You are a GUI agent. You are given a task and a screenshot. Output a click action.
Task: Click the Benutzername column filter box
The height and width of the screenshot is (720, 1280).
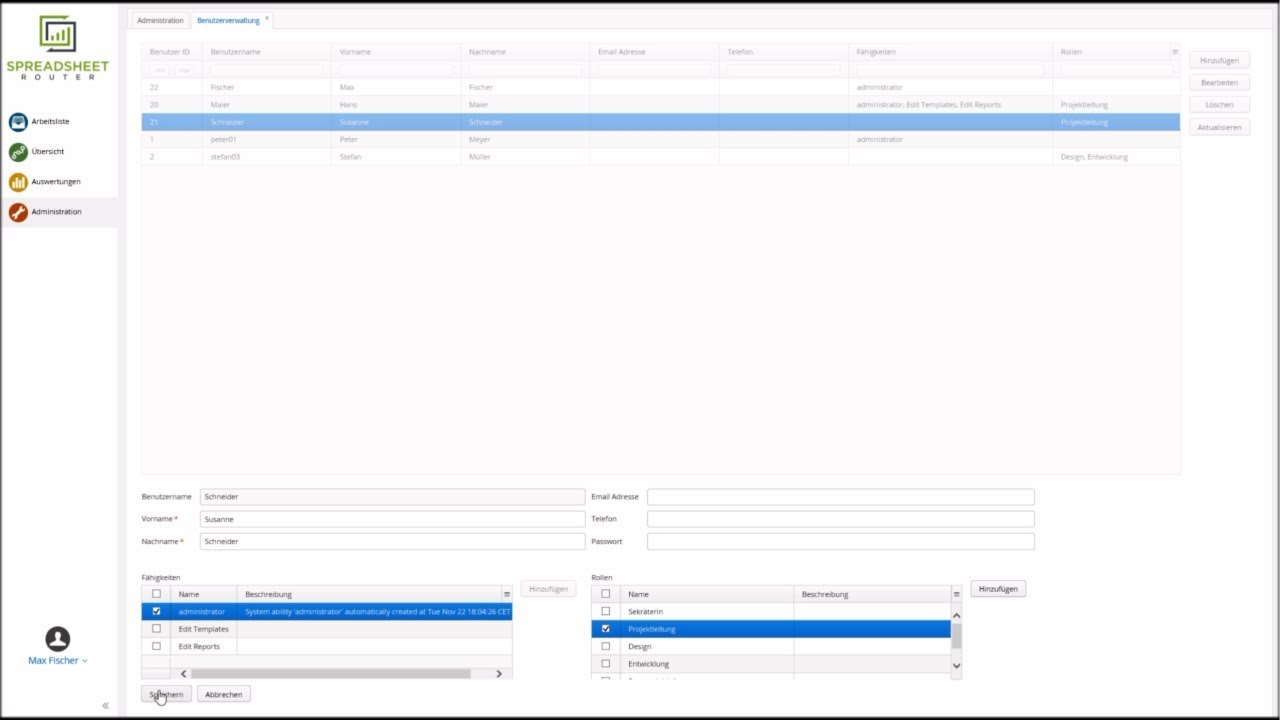(x=266, y=70)
